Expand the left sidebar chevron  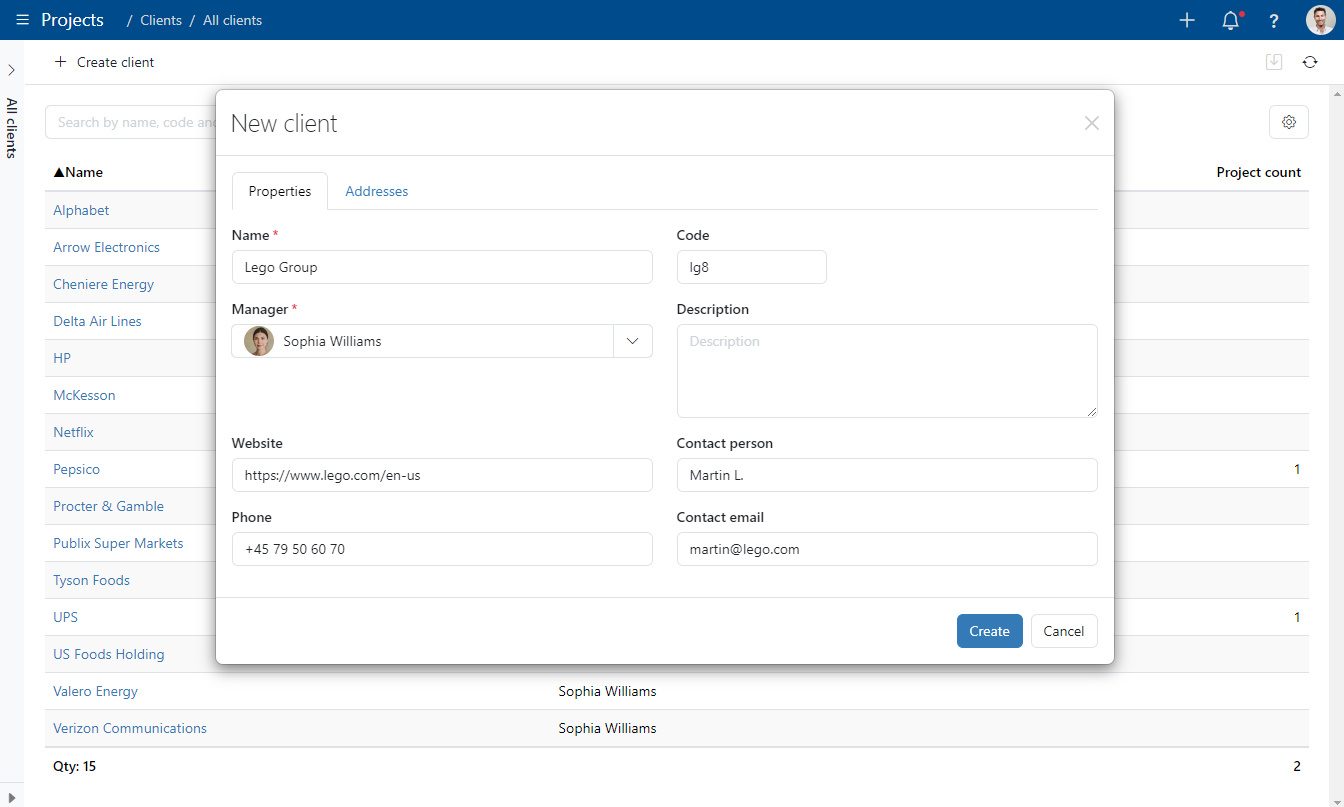tap(11, 70)
